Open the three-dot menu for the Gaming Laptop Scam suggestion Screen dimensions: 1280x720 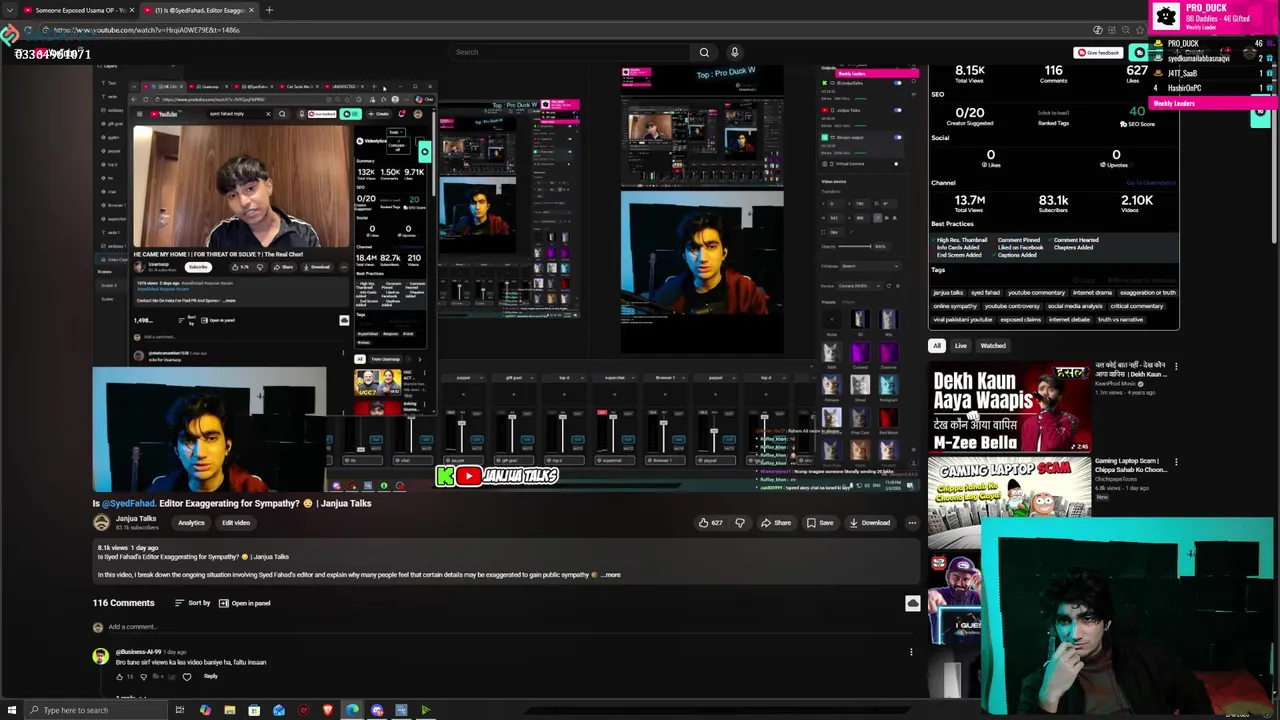[x=1176, y=462]
